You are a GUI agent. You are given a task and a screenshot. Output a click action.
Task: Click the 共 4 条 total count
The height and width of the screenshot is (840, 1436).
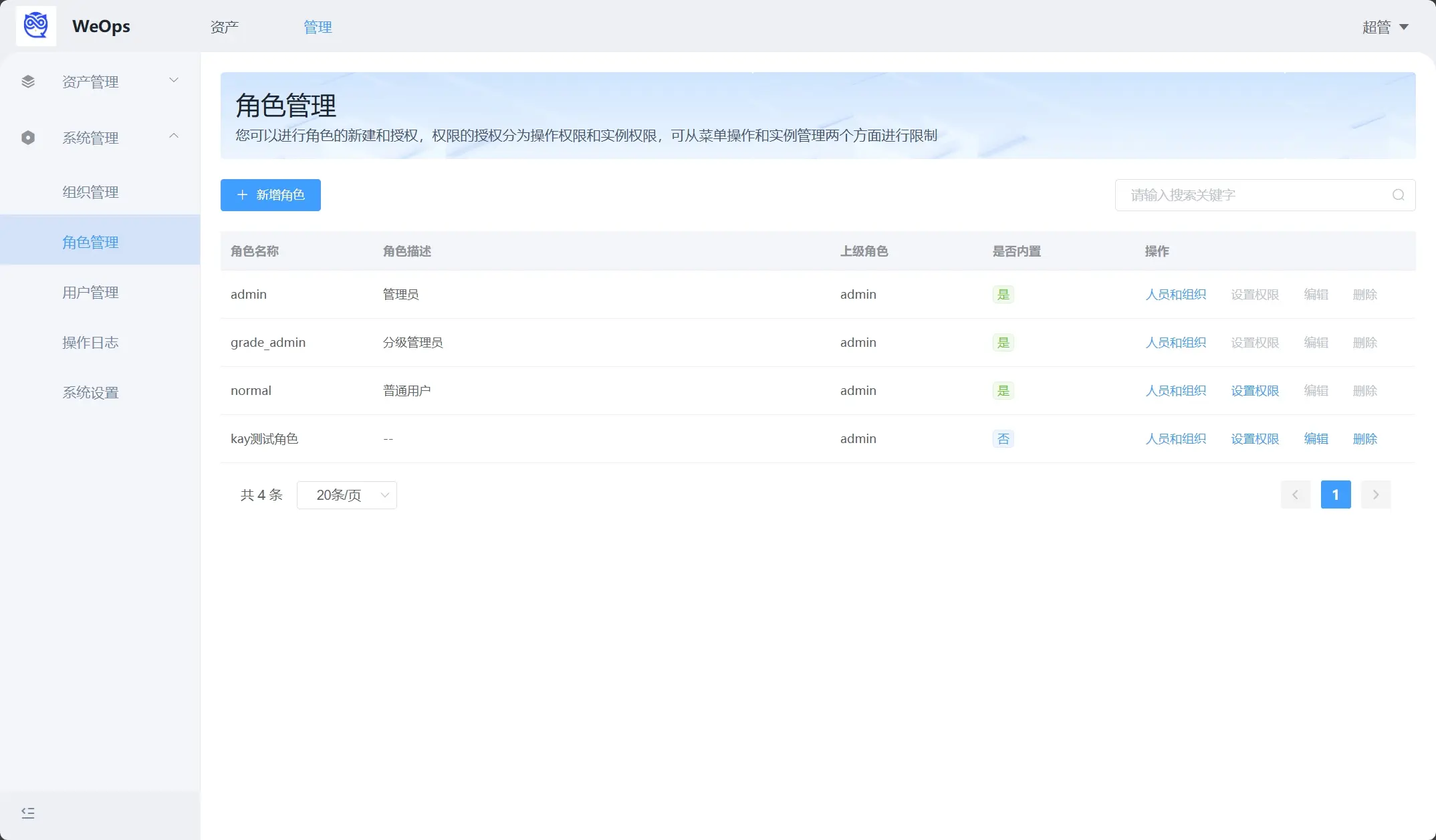point(261,495)
